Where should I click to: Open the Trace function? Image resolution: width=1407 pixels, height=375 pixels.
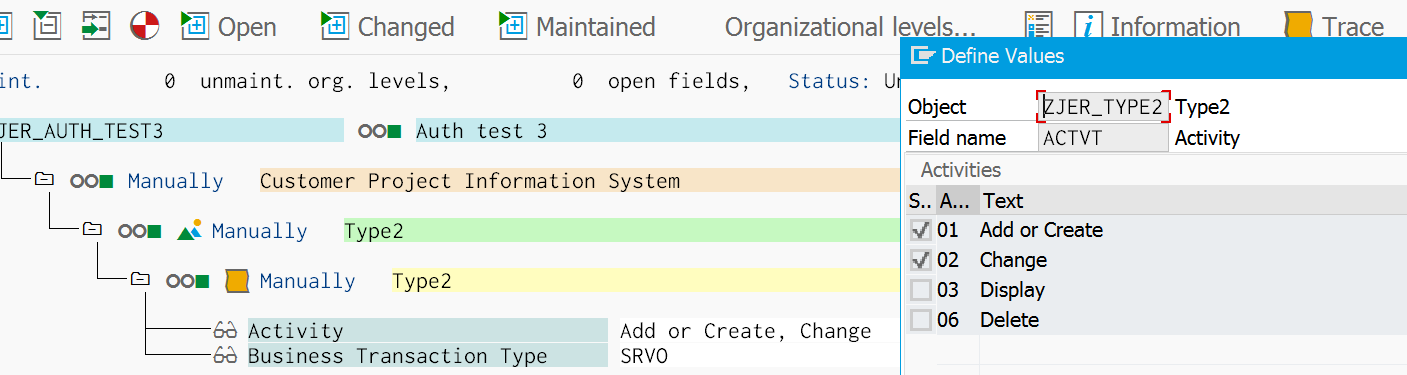click(1334, 27)
